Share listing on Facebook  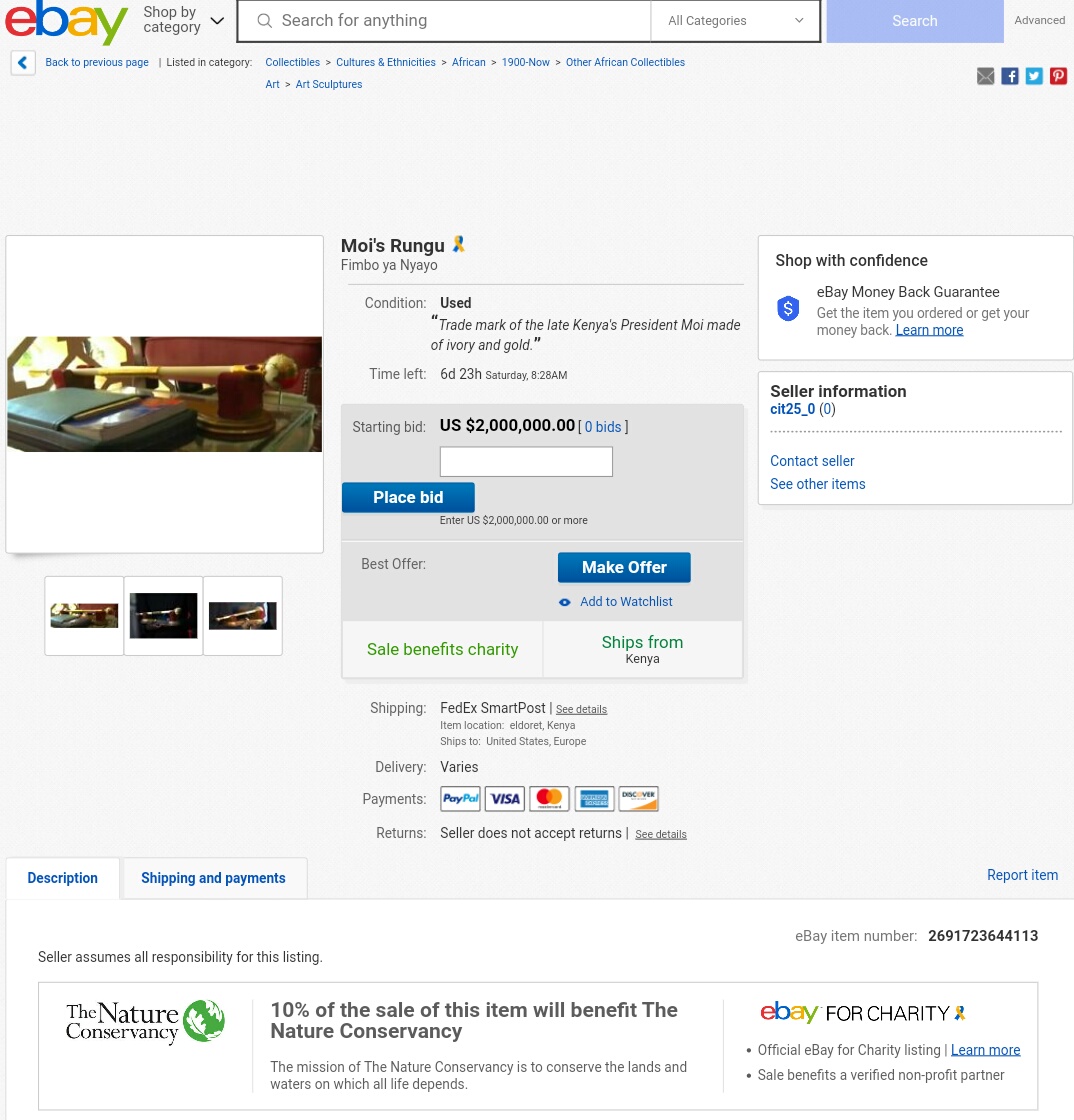(1010, 76)
